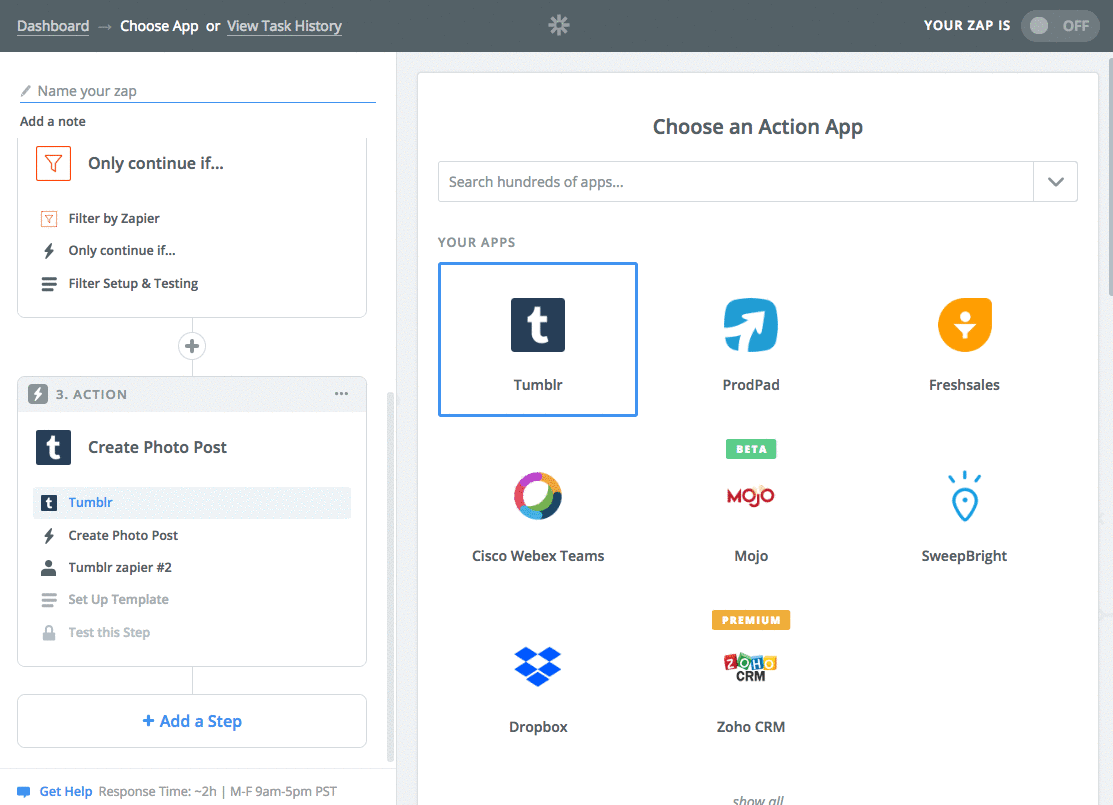This screenshot has width=1113, height=805.
Task: Select the SweepBright app icon
Action: pos(965,495)
